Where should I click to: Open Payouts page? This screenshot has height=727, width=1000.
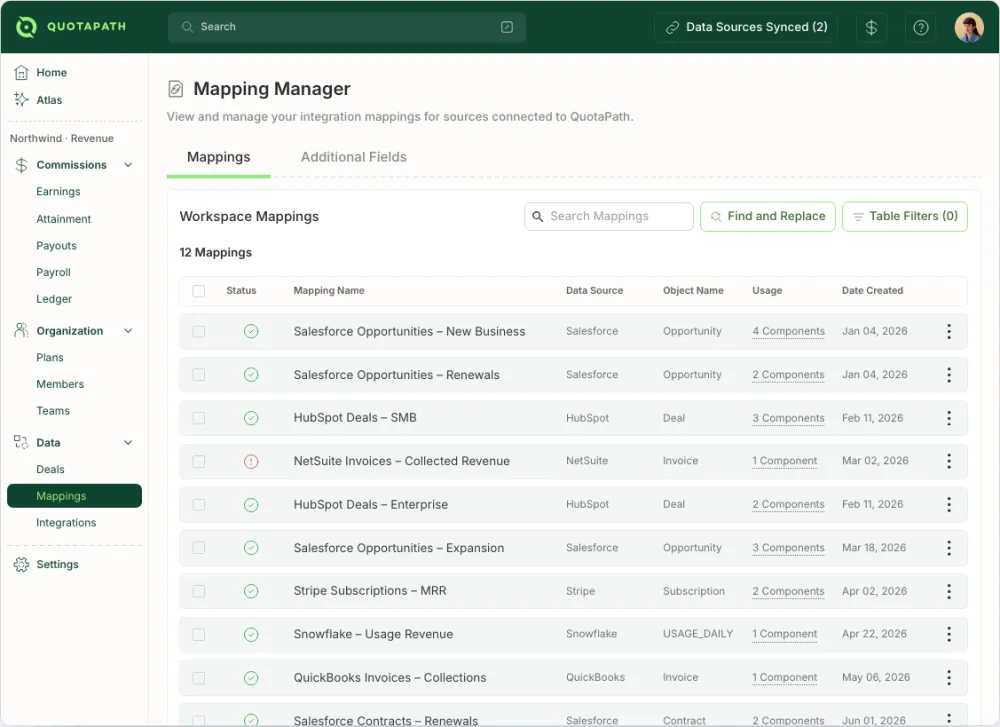[x=56, y=246]
